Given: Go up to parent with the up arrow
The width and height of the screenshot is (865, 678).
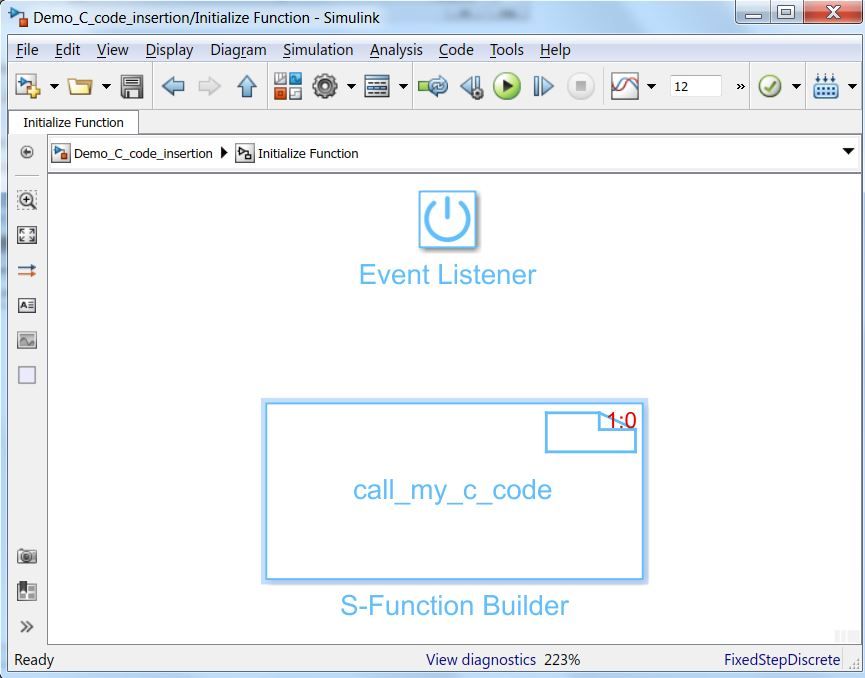Looking at the screenshot, I should (247, 86).
